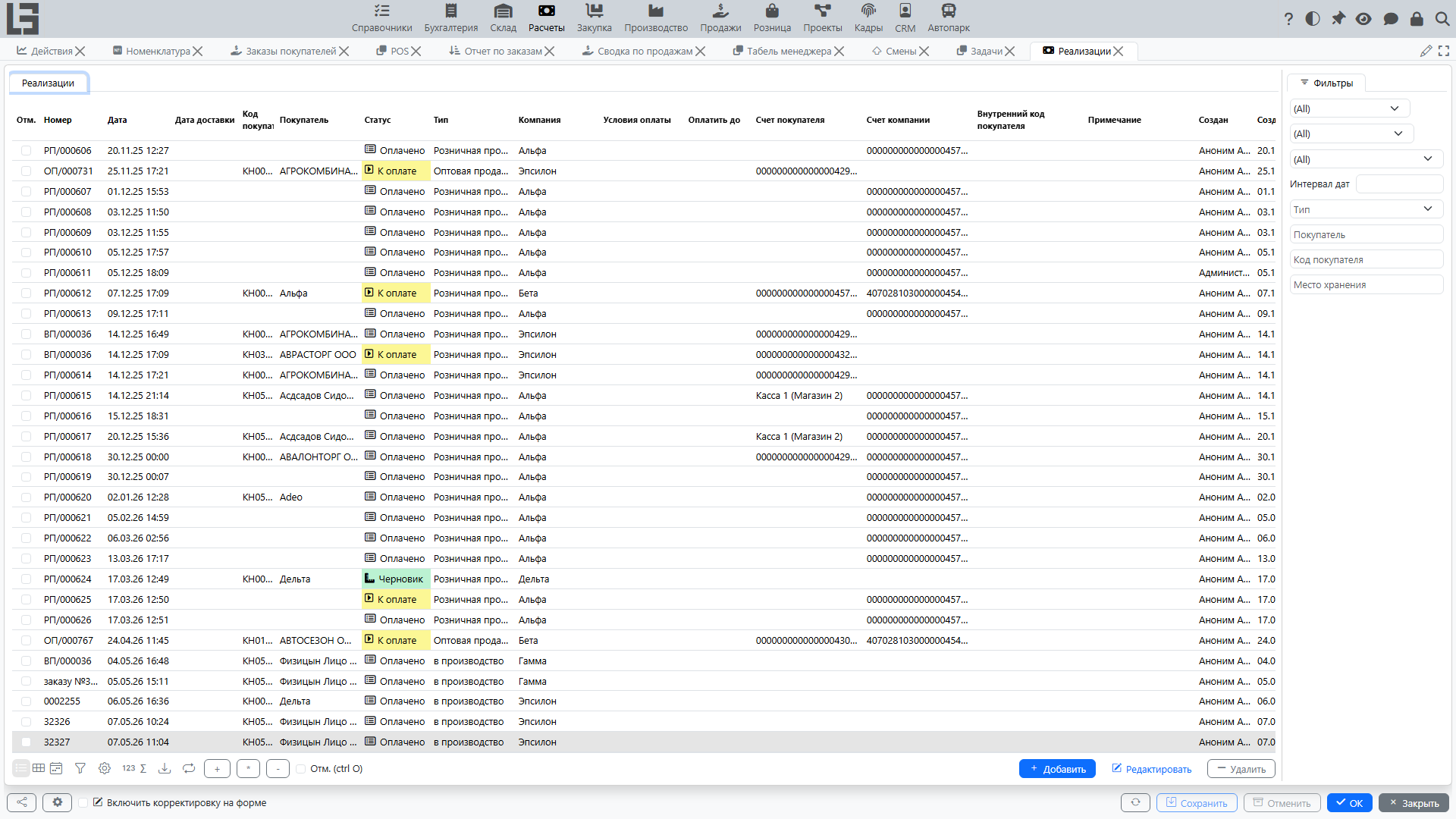Open the Склад module
The height and width of the screenshot is (819, 1456).
pos(503,18)
